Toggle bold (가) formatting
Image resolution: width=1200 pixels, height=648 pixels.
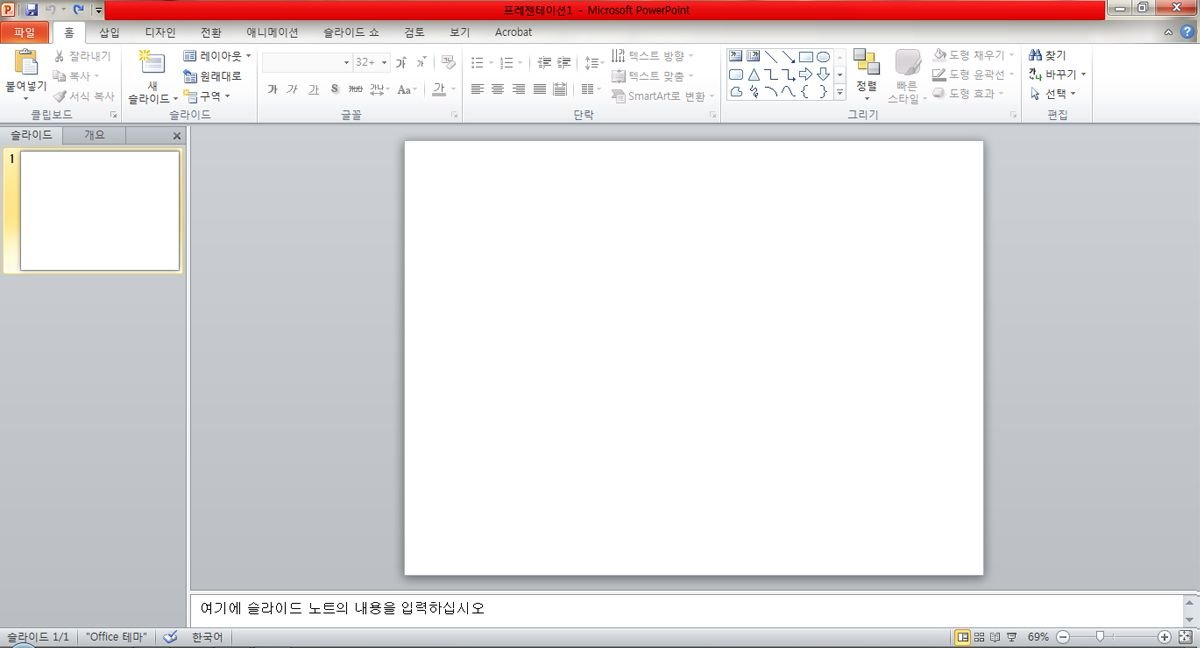click(272, 89)
